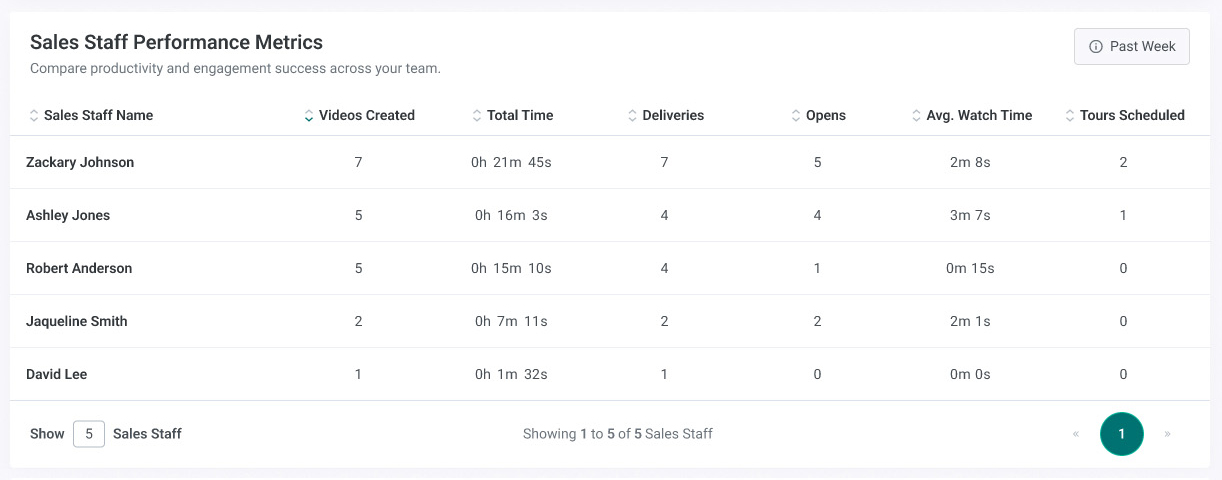Click sort arrows beside Videos Created

[309, 116]
